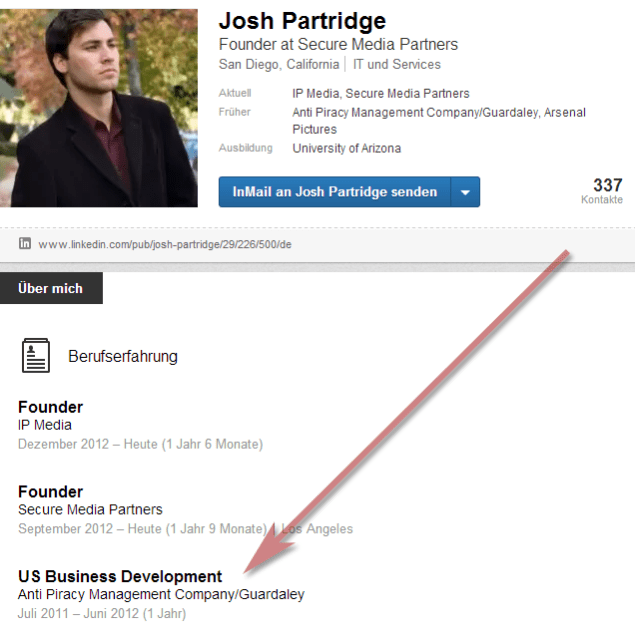Click IP Media, Secure Media Partners current employers
635x638 pixels.
pos(380,94)
